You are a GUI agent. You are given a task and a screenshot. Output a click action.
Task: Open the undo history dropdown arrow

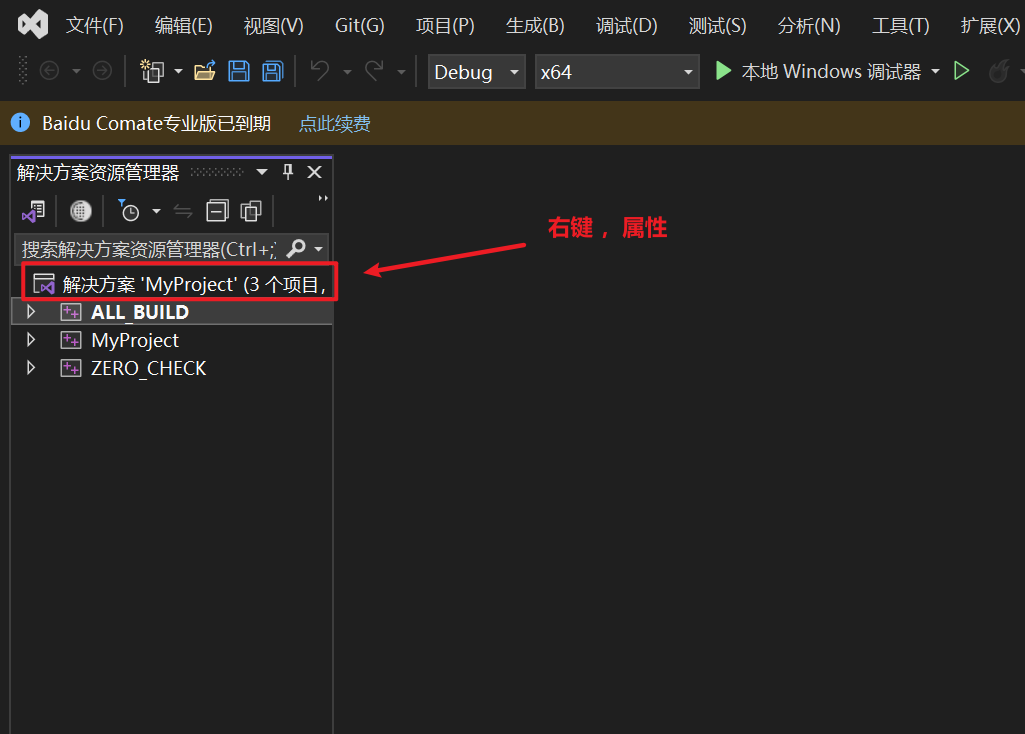(x=347, y=71)
